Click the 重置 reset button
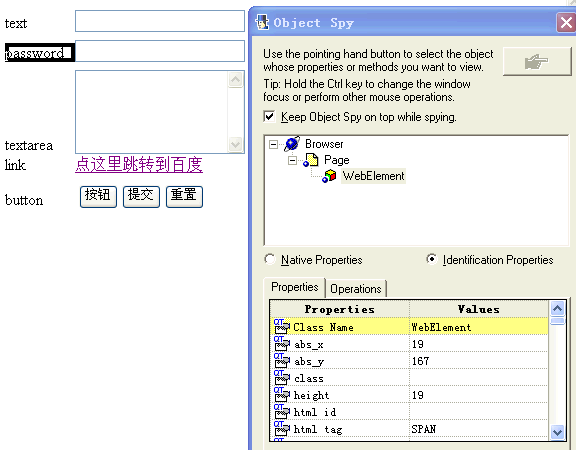 click(184, 197)
